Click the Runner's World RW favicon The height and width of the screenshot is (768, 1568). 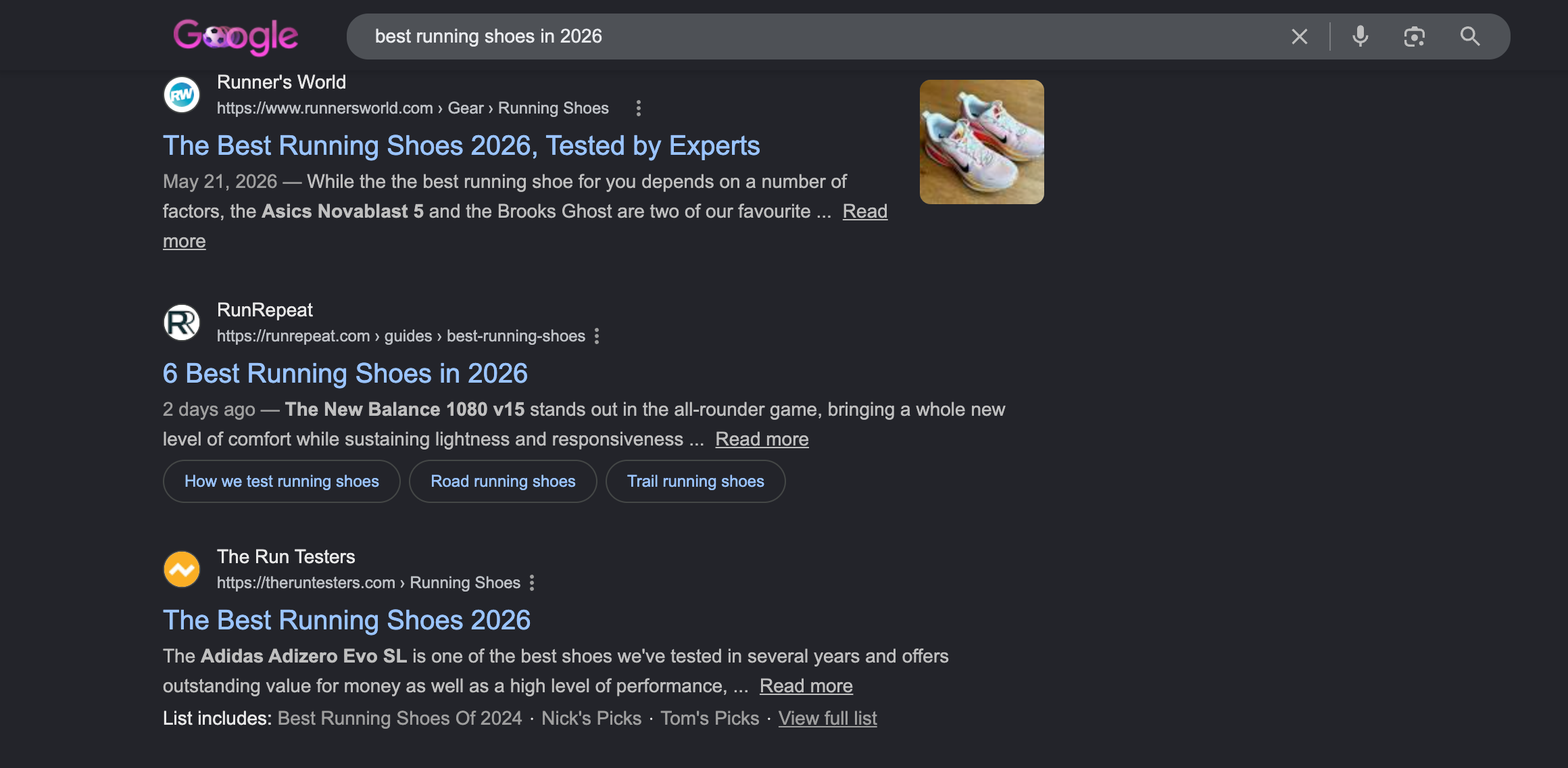click(182, 95)
